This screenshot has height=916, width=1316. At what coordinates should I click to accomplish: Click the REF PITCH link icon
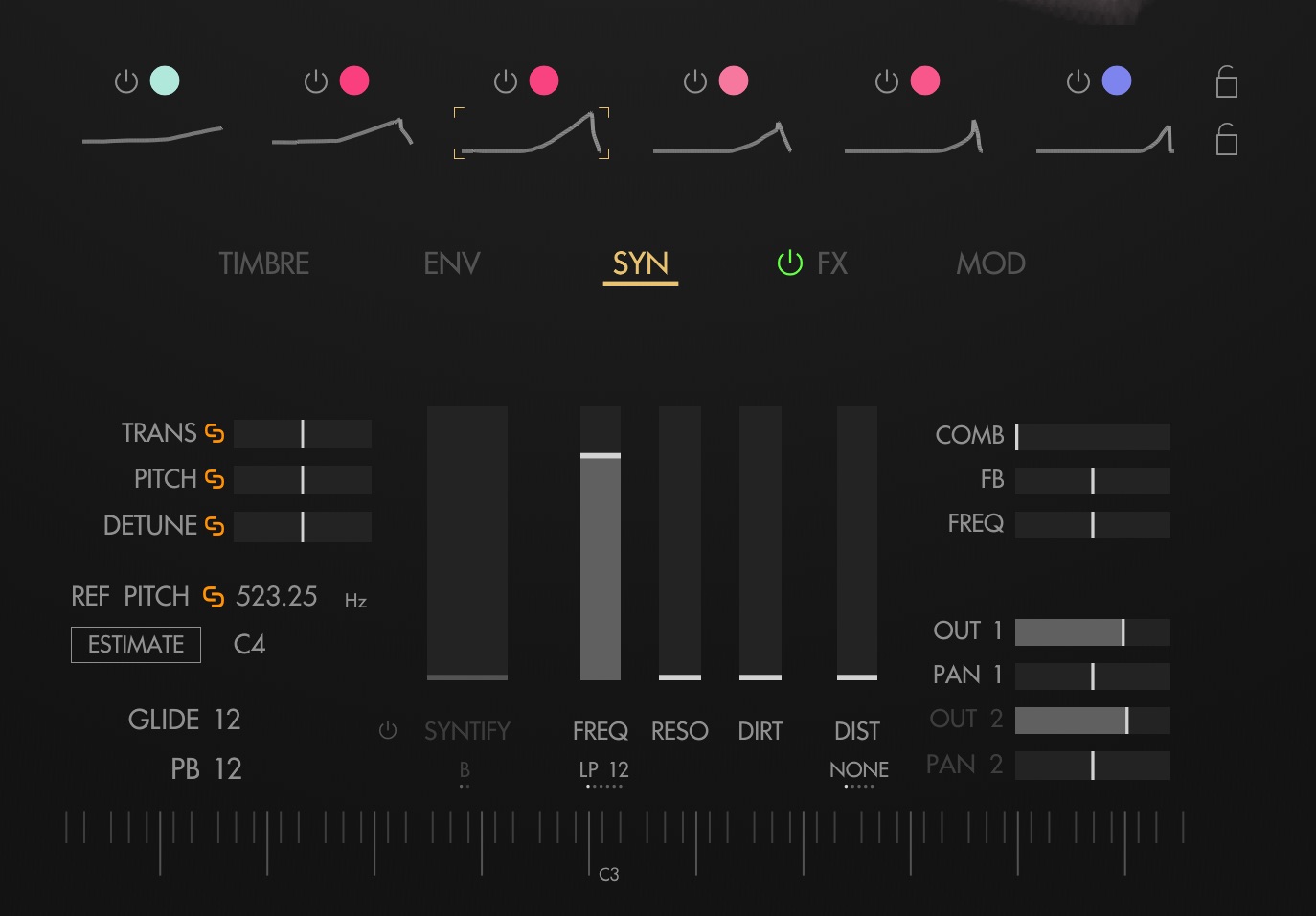pos(214,597)
